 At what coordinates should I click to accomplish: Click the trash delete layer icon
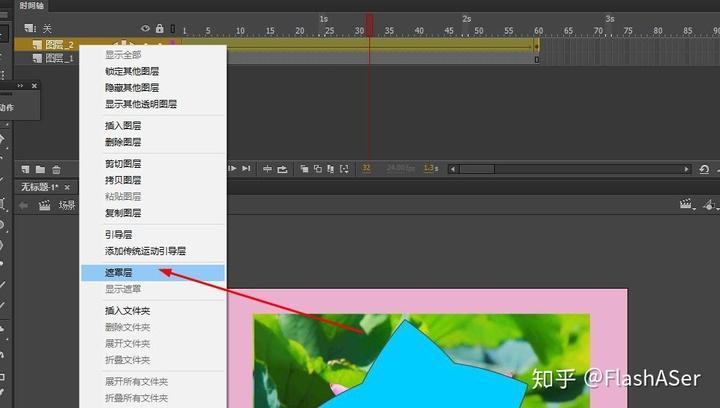coord(56,170)
